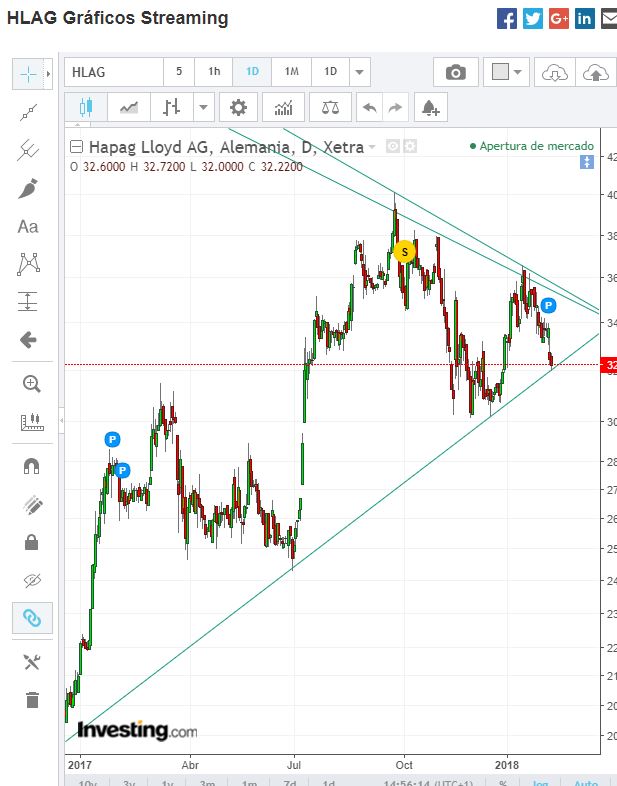Select the long position measurement tool
This screenshot has height=786, width=617.
[28, 302]
